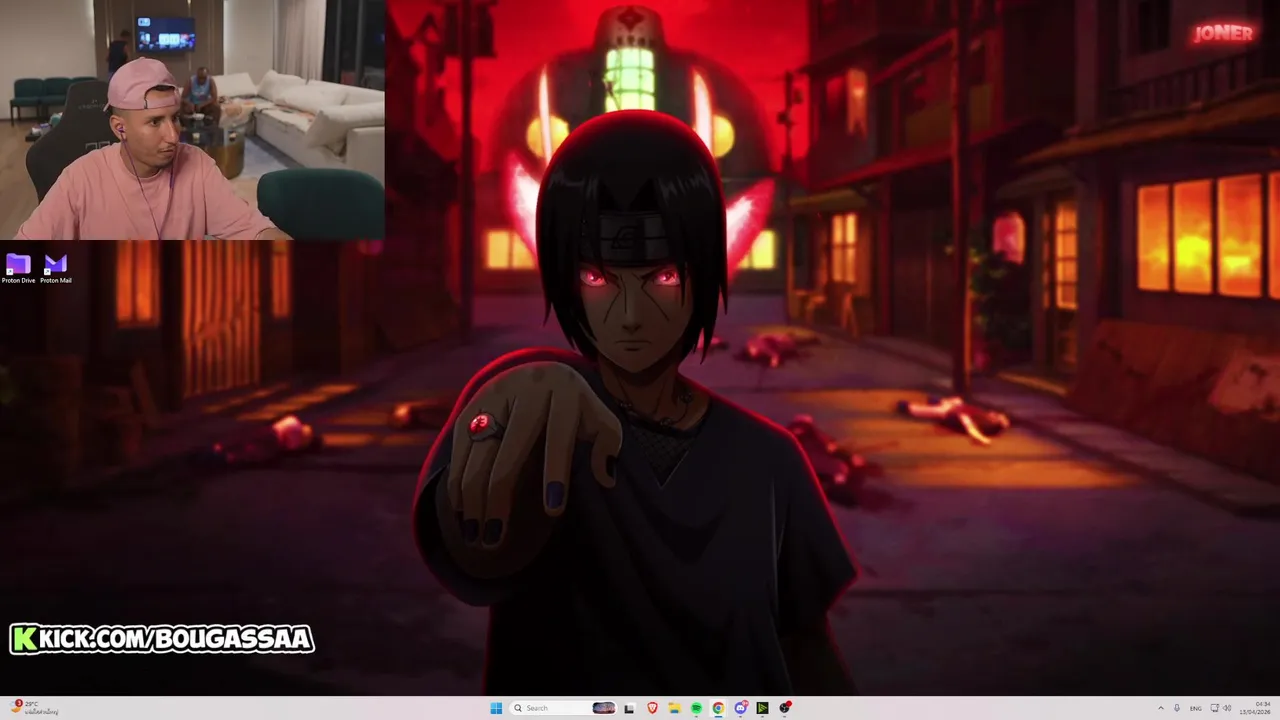
Task: Switch to Google Chrome on the taskbar
Action: 718,708
